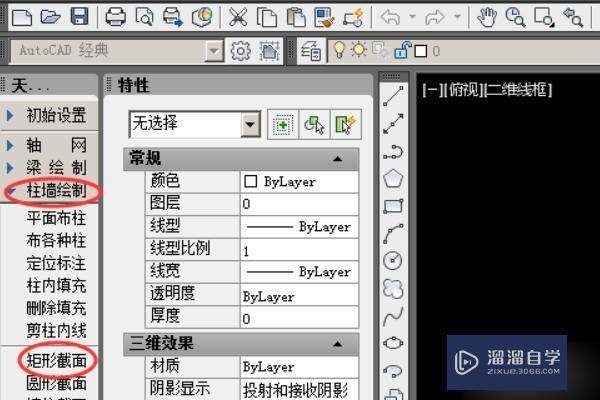Select the Zoom Window icon
The width and height of the screenshot is (600, 400).
[x=544, y=17]
